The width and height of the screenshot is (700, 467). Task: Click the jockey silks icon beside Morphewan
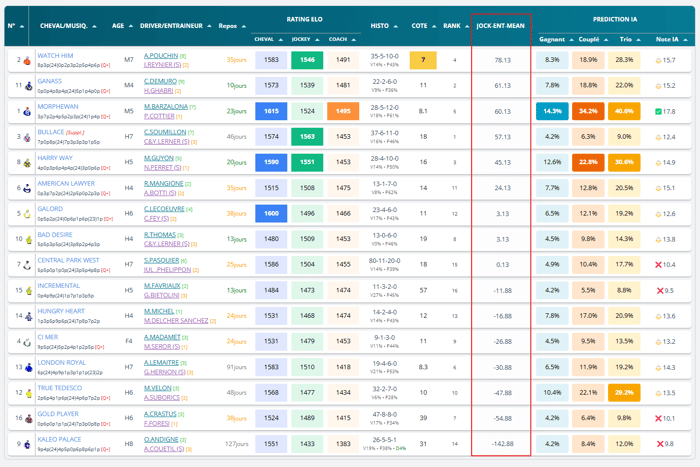click(x=26, y=111)
